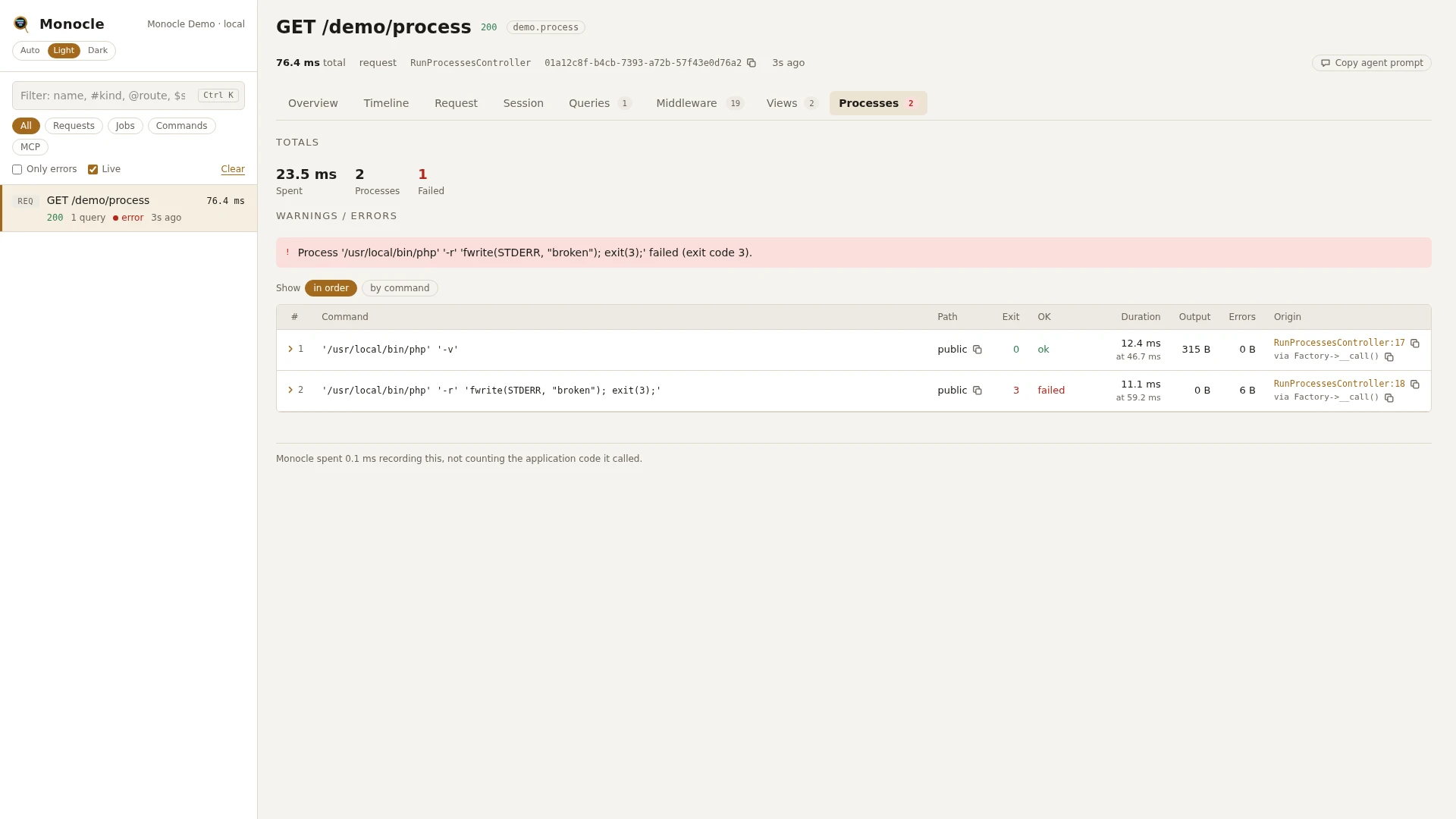Screen dimensions: 1456x819
Task: Open RunProcessesController:18 origin link
Action: [x=1339, y=384]
